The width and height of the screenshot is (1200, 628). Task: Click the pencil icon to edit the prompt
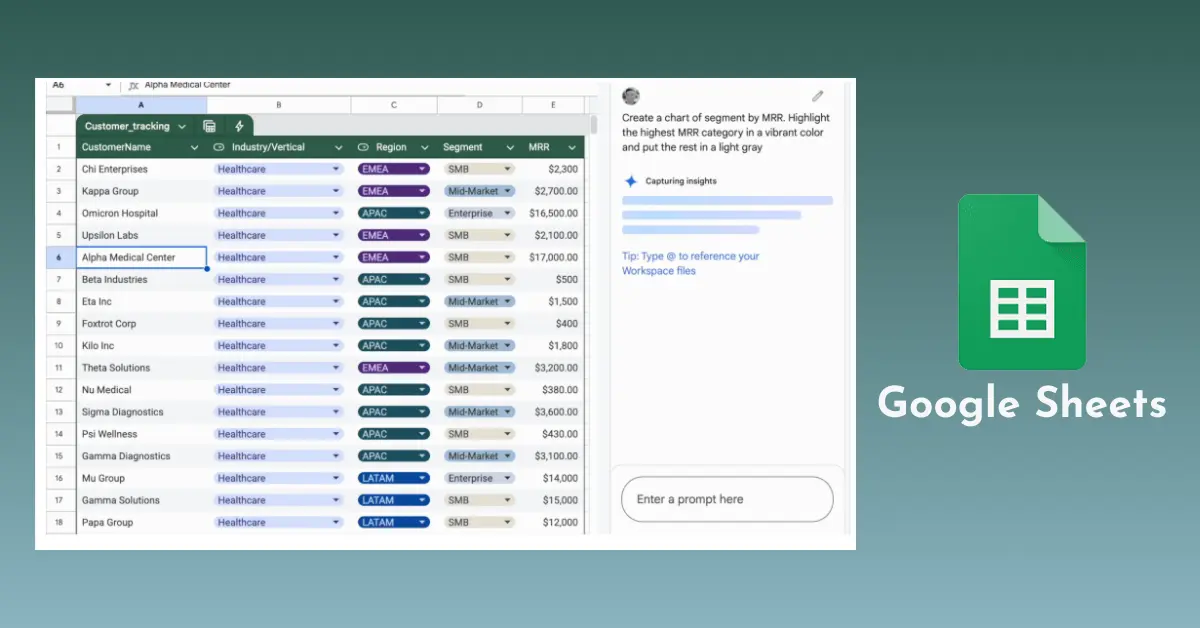click(817, 96)
